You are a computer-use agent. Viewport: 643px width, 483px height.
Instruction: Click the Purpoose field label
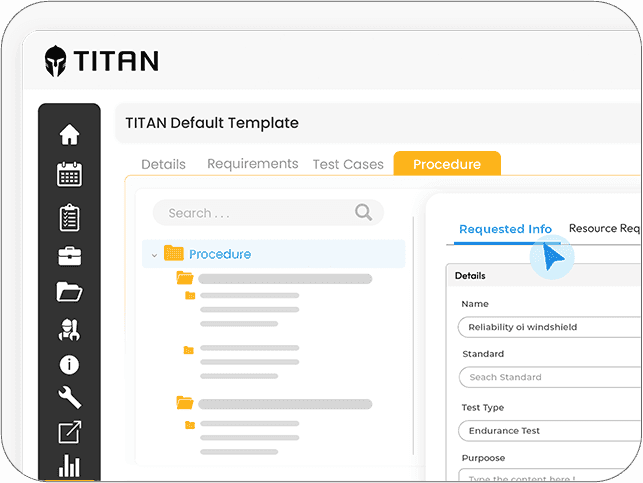[483, 458]
